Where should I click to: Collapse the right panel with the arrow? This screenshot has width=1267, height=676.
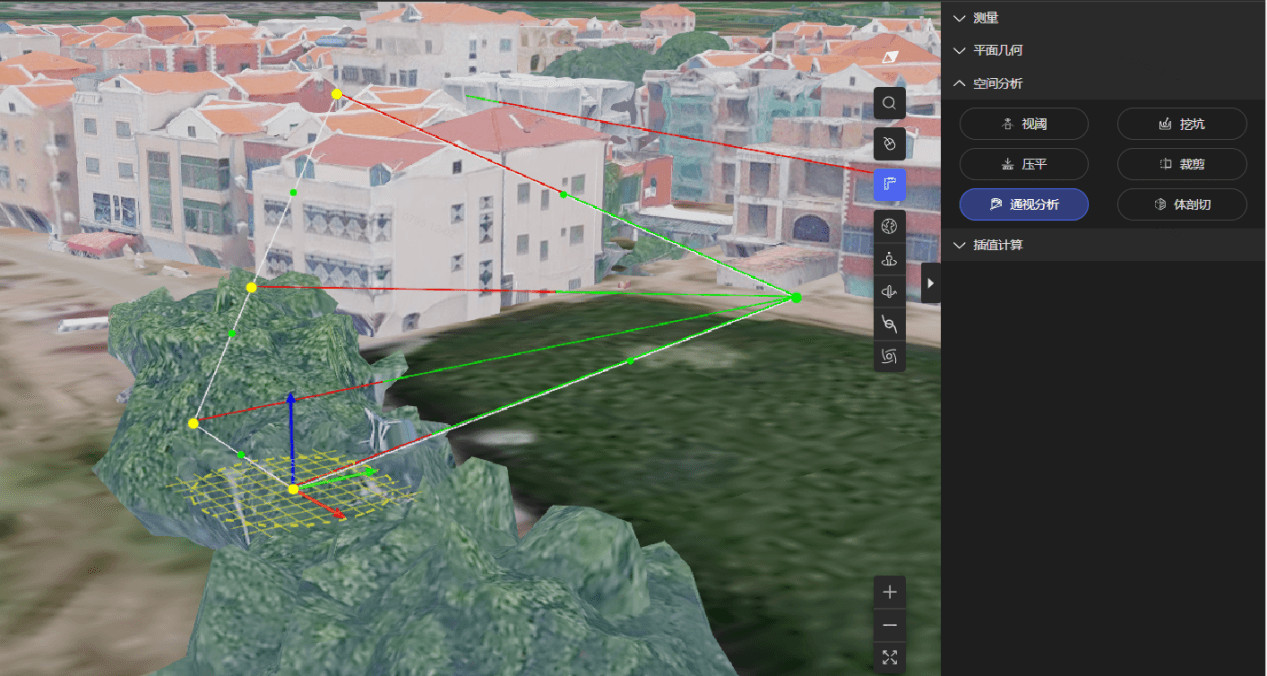[x=931, y=283]
